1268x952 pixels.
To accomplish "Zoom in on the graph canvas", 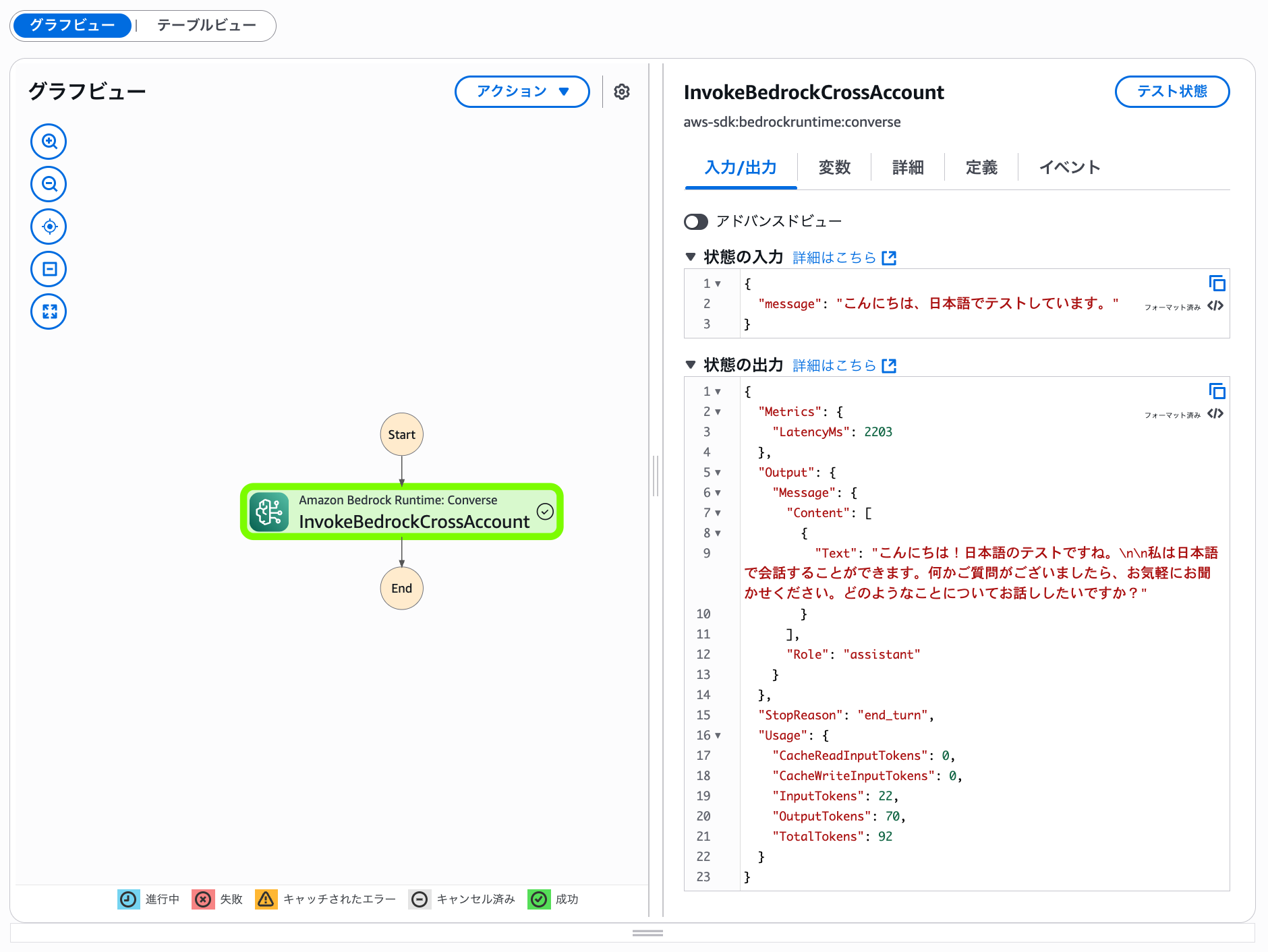I will tap(49, 142).
